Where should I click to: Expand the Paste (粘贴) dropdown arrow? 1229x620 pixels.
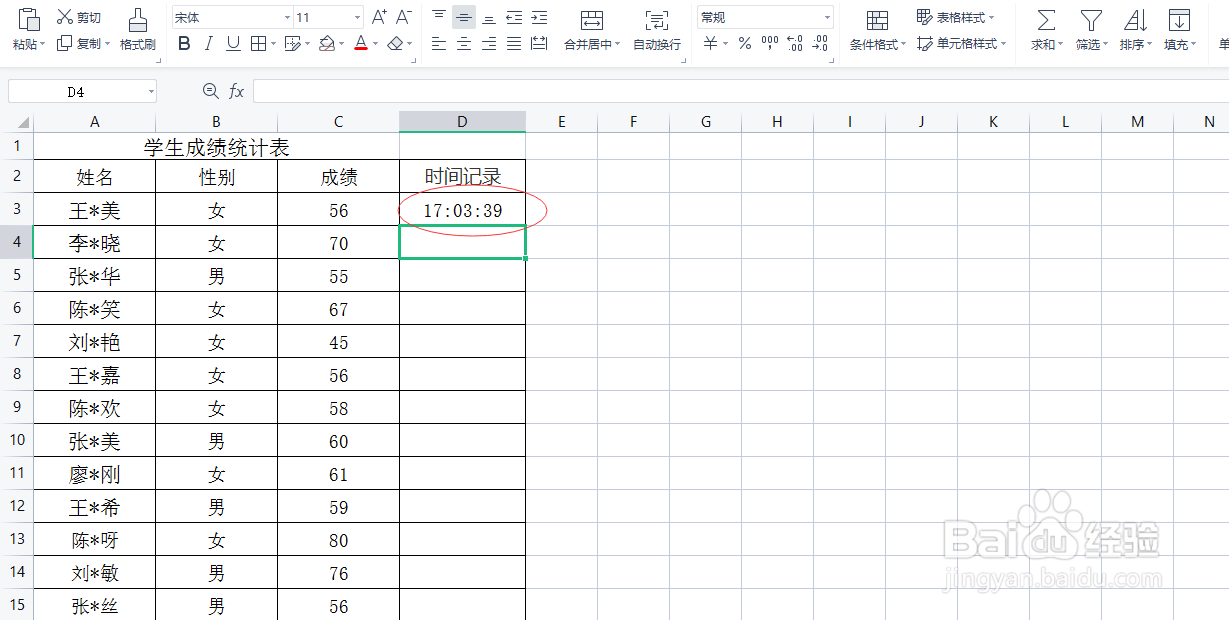(43, 45)
